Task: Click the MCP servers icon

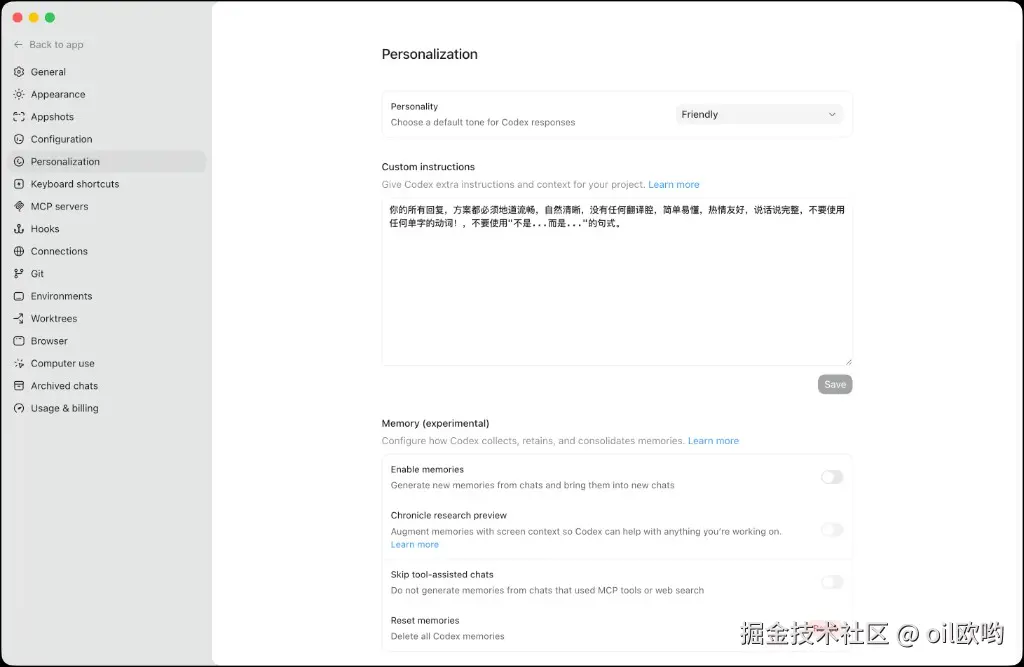Action: pos(19,206)
